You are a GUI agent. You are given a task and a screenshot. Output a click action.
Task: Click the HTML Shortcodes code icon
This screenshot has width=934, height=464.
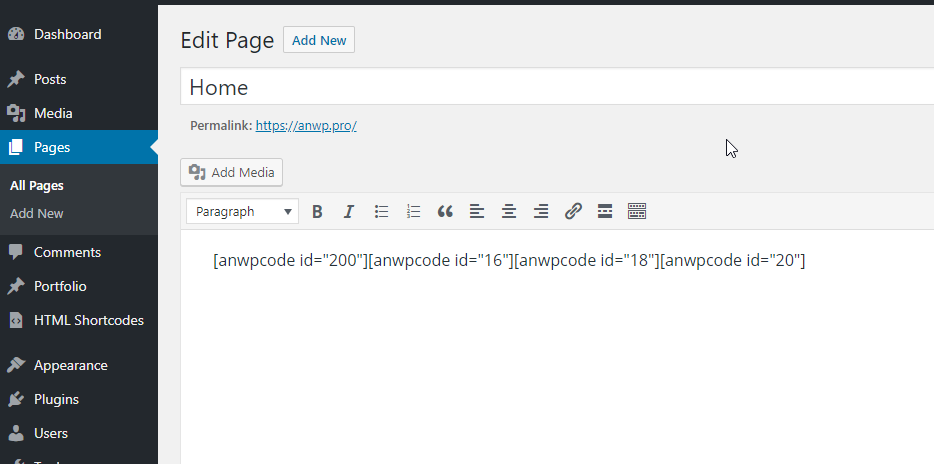tap(16, 320)
